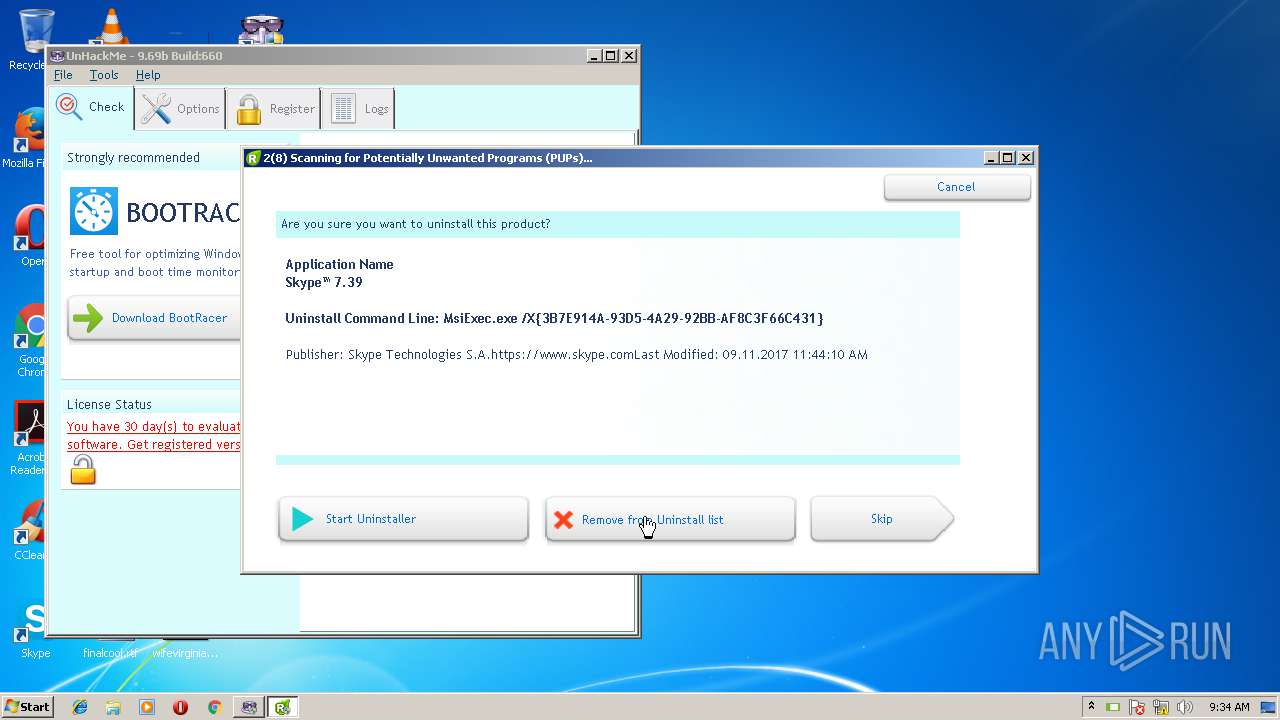Open the Check tab in UnHackMe

pyautogui.click(x=91, y=107)
